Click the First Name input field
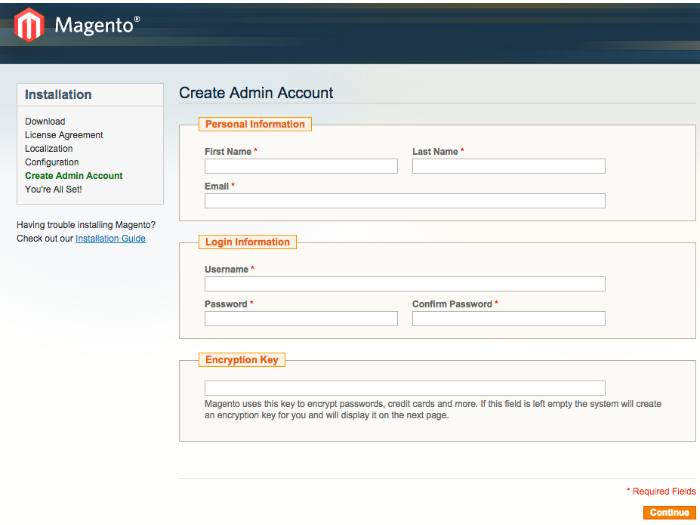This screenshot has width=700, height=525. (301, 166)
